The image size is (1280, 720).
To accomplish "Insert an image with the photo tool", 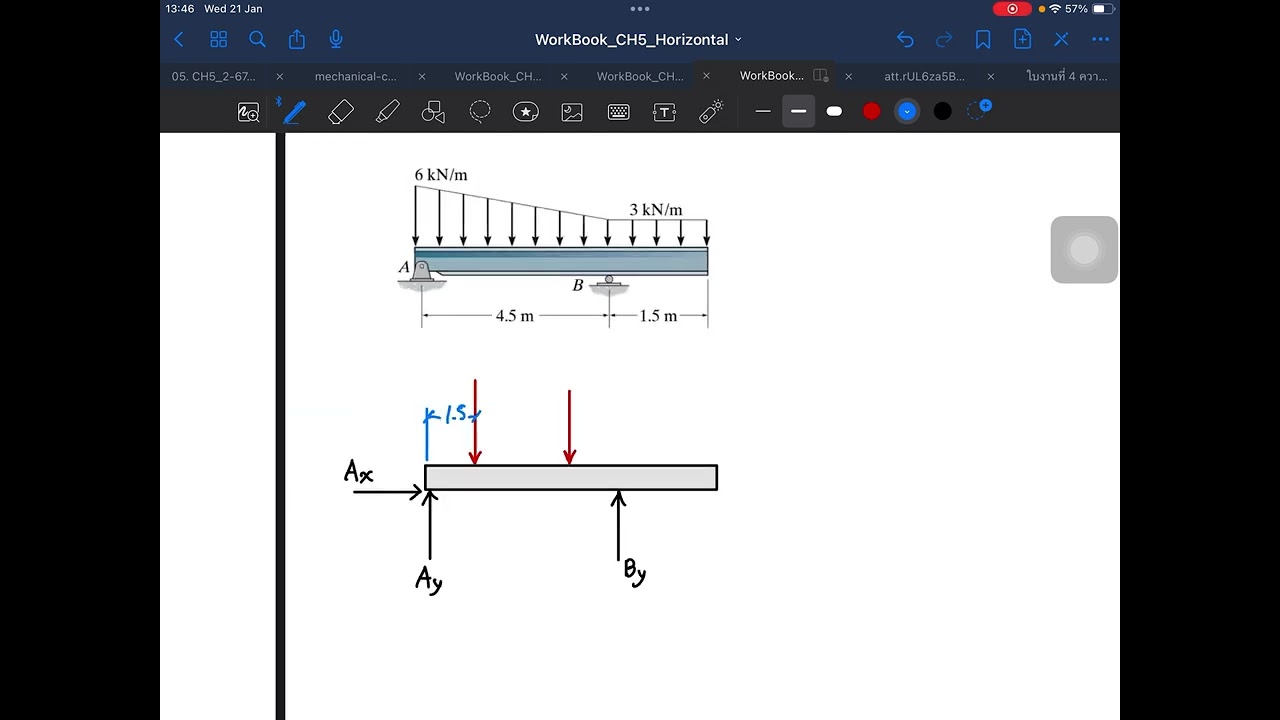I will (x=572, y=112).
